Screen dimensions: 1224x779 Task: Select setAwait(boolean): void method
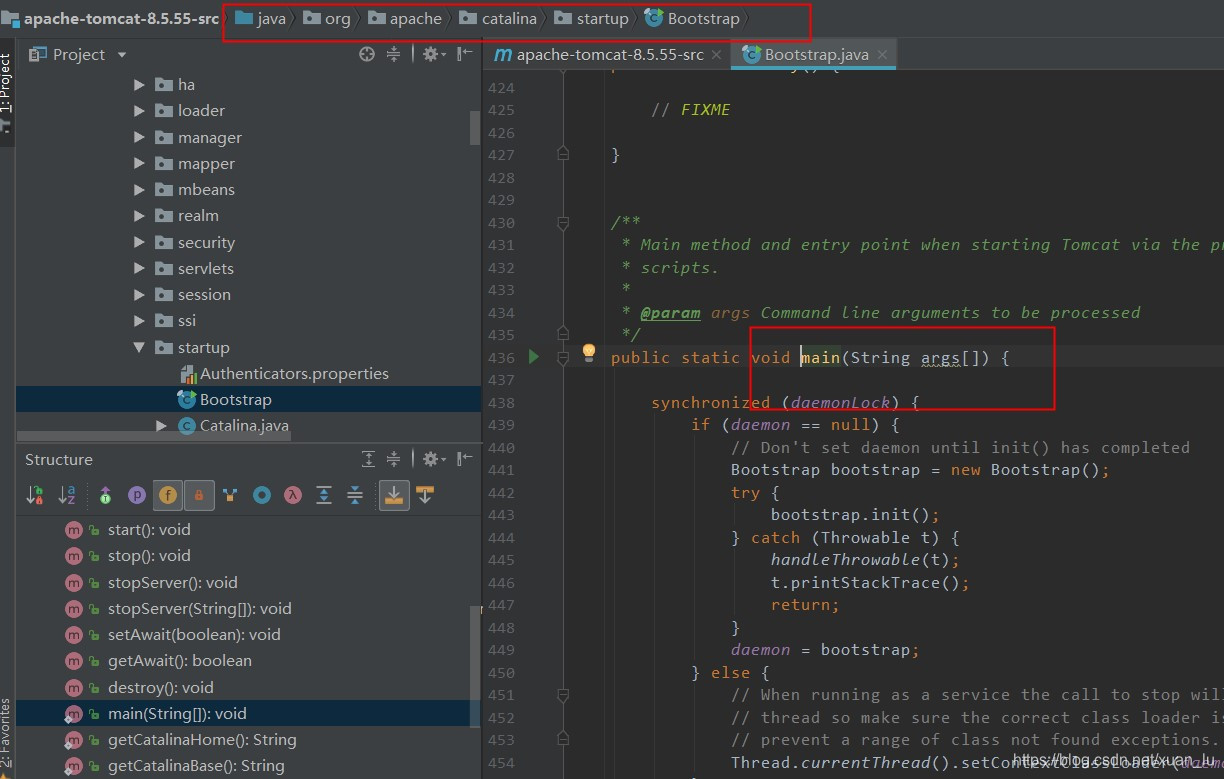pos(194,634)
